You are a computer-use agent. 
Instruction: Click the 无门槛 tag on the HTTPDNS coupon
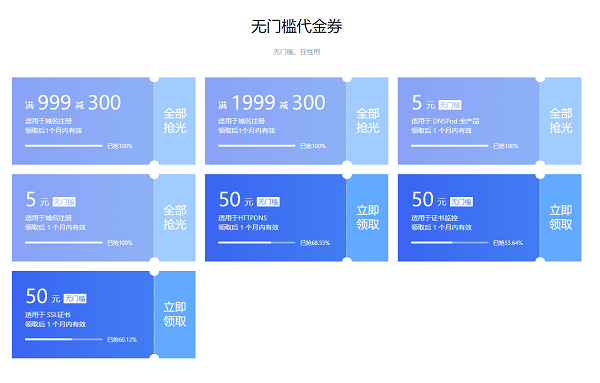click(x=268, y=202)
